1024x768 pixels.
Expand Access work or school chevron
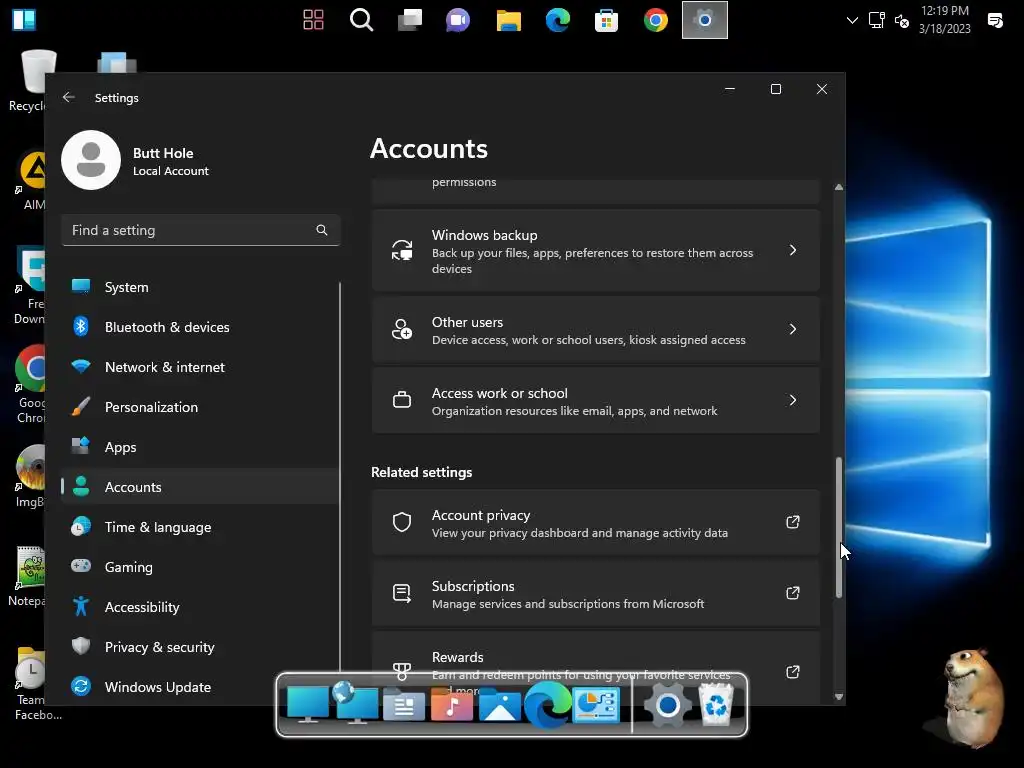point(793,400)
